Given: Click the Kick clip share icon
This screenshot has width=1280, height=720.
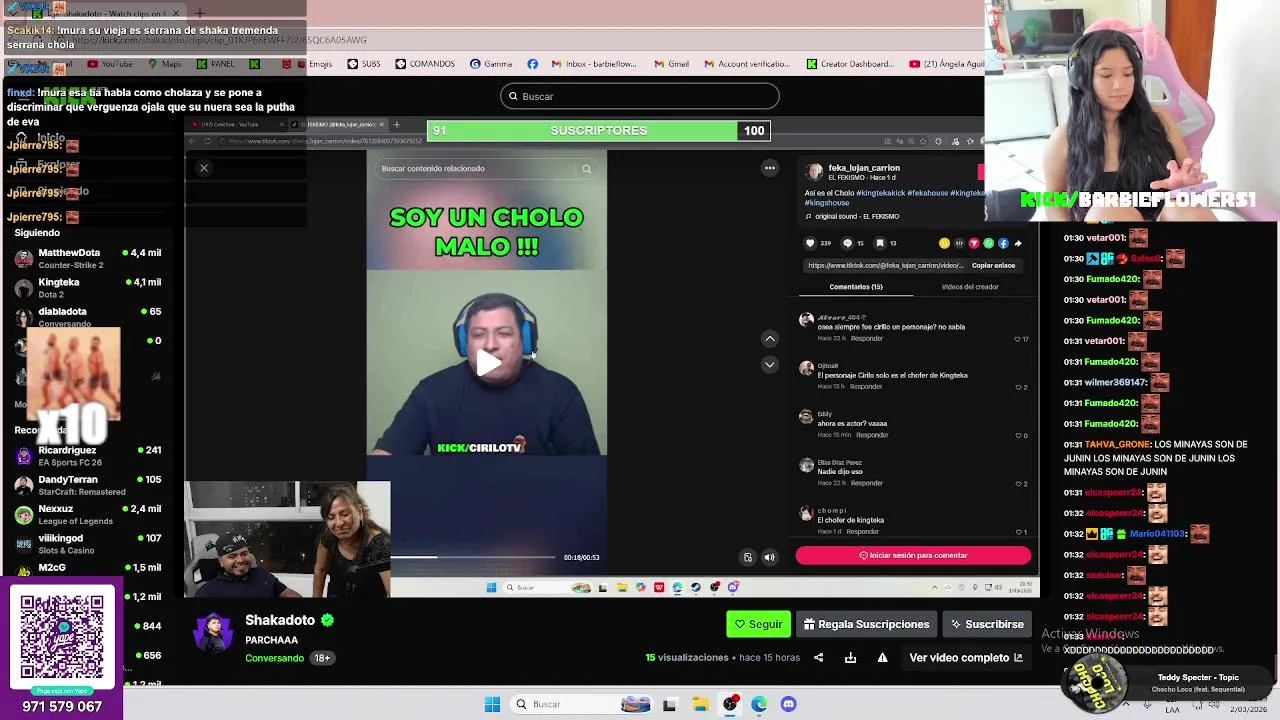Looking at the screenshot, I should 819,658.
